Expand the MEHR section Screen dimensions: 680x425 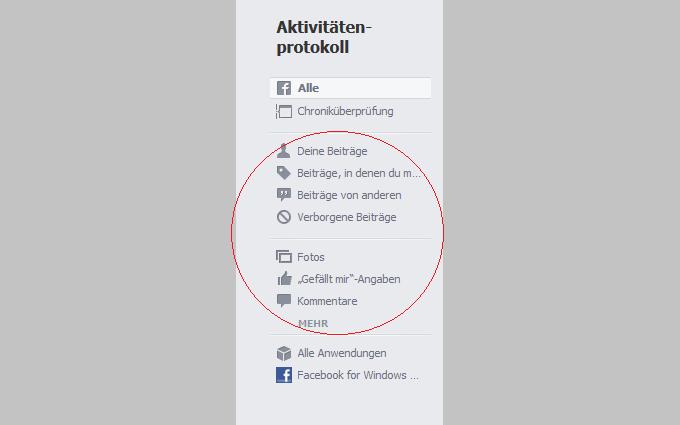(313, 324)
